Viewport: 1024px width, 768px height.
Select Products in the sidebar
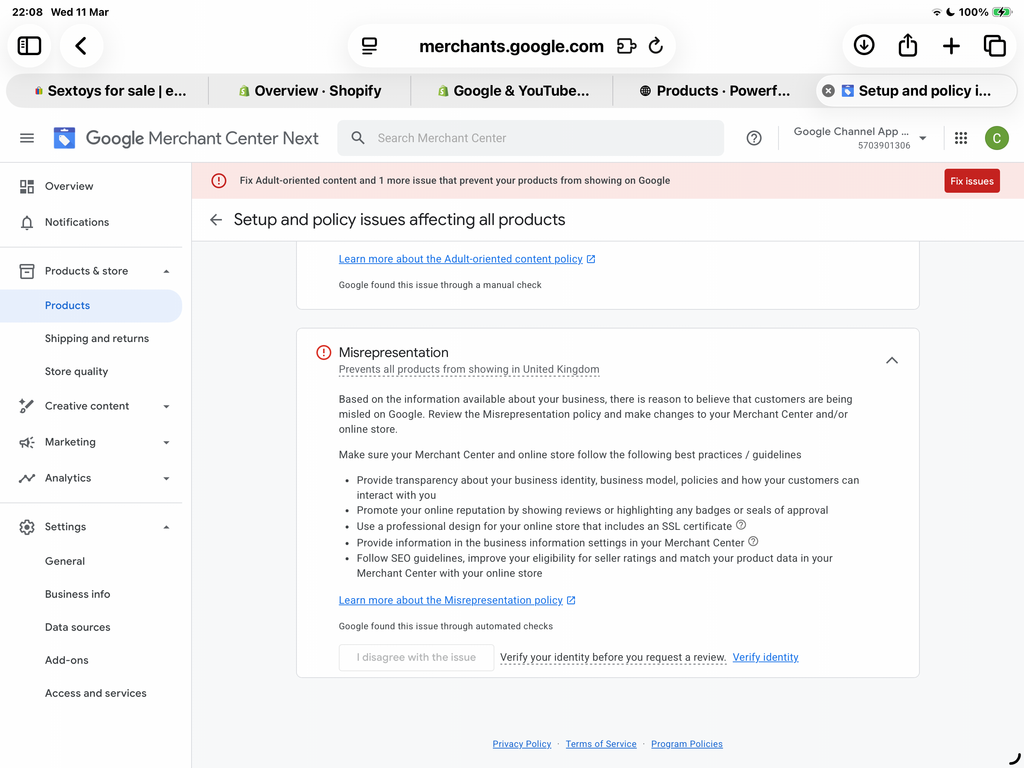coord(91,306)
